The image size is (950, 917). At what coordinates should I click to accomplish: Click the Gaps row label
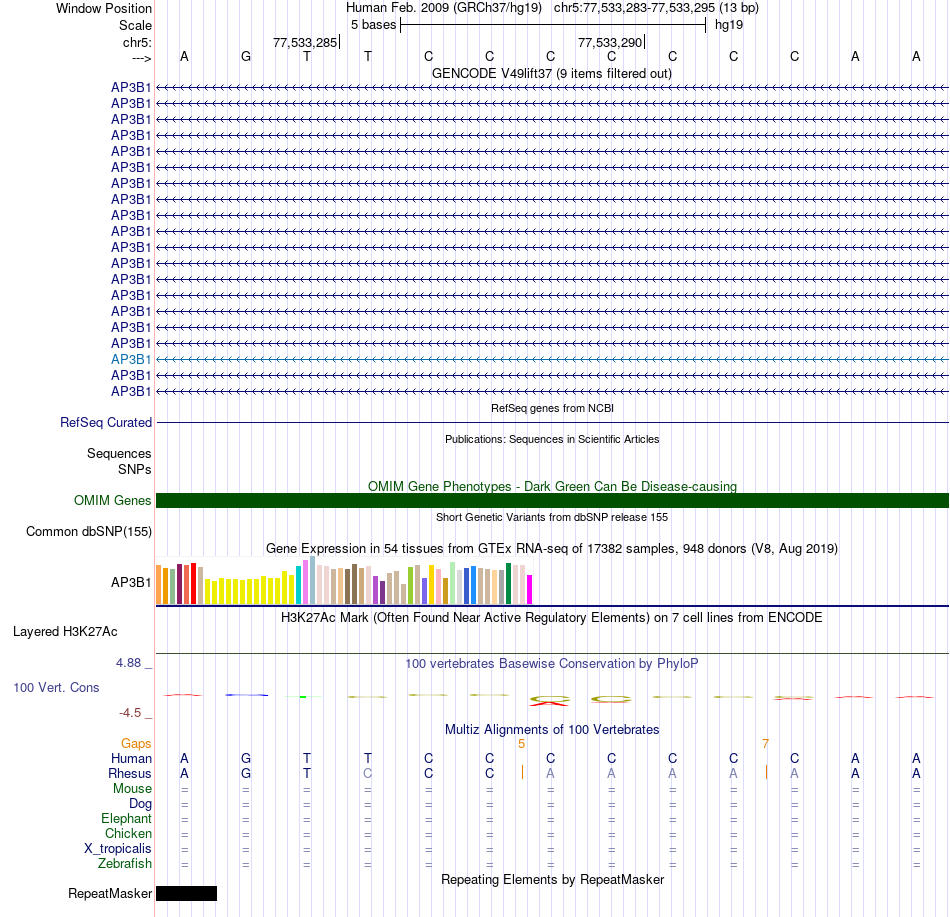[136, 743]
